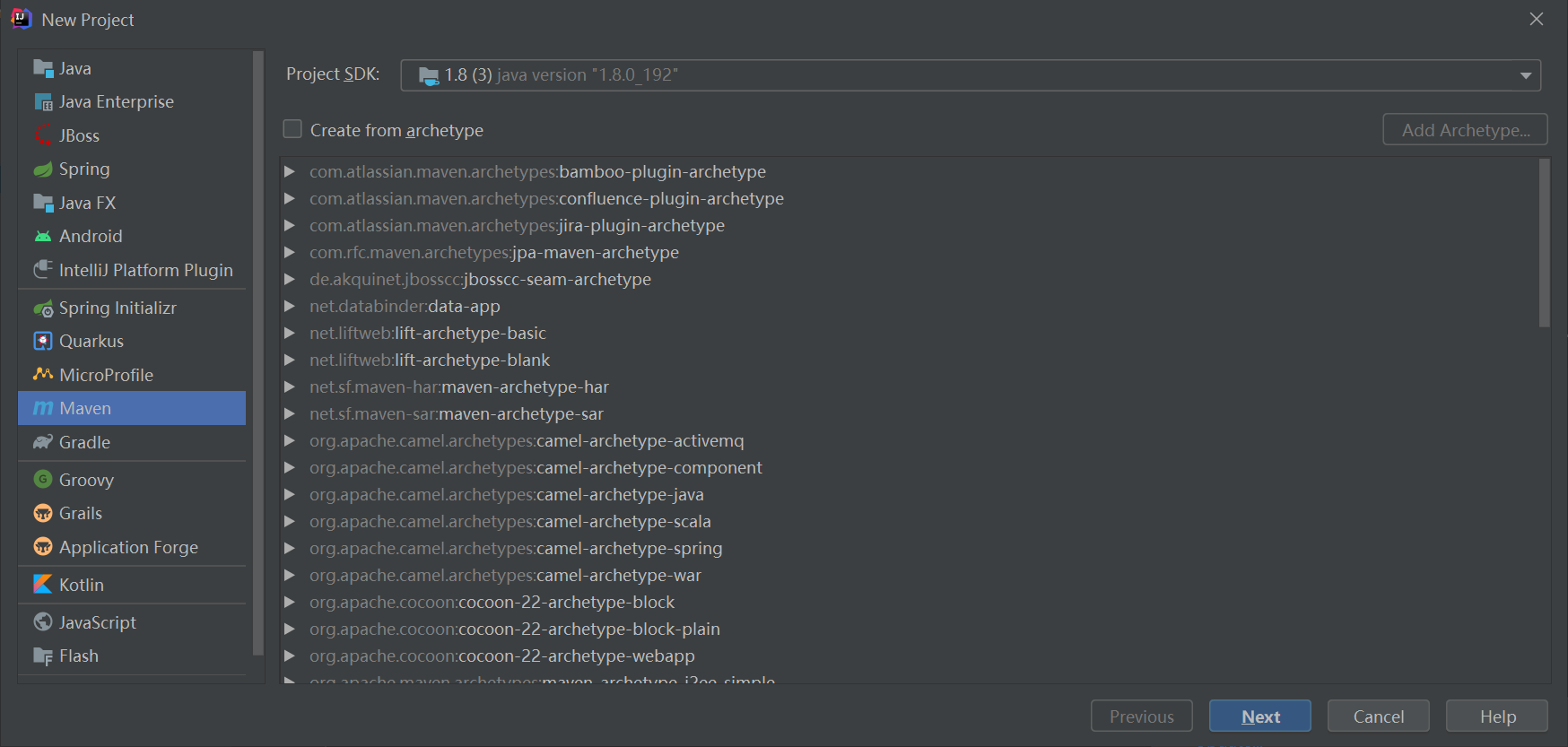This screenshot has height=747, width=1568.
Task: Expand lift-archetype-basic node
Action: [290, 333]
